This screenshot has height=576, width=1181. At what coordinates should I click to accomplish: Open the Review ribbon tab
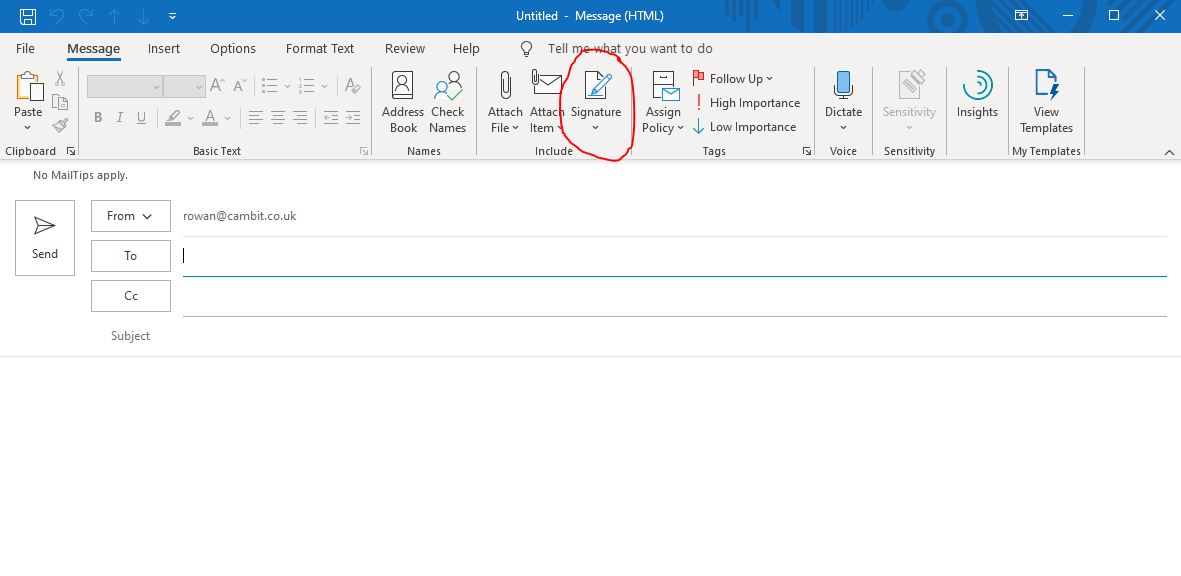pyautogui.click(x=404, y=48)
